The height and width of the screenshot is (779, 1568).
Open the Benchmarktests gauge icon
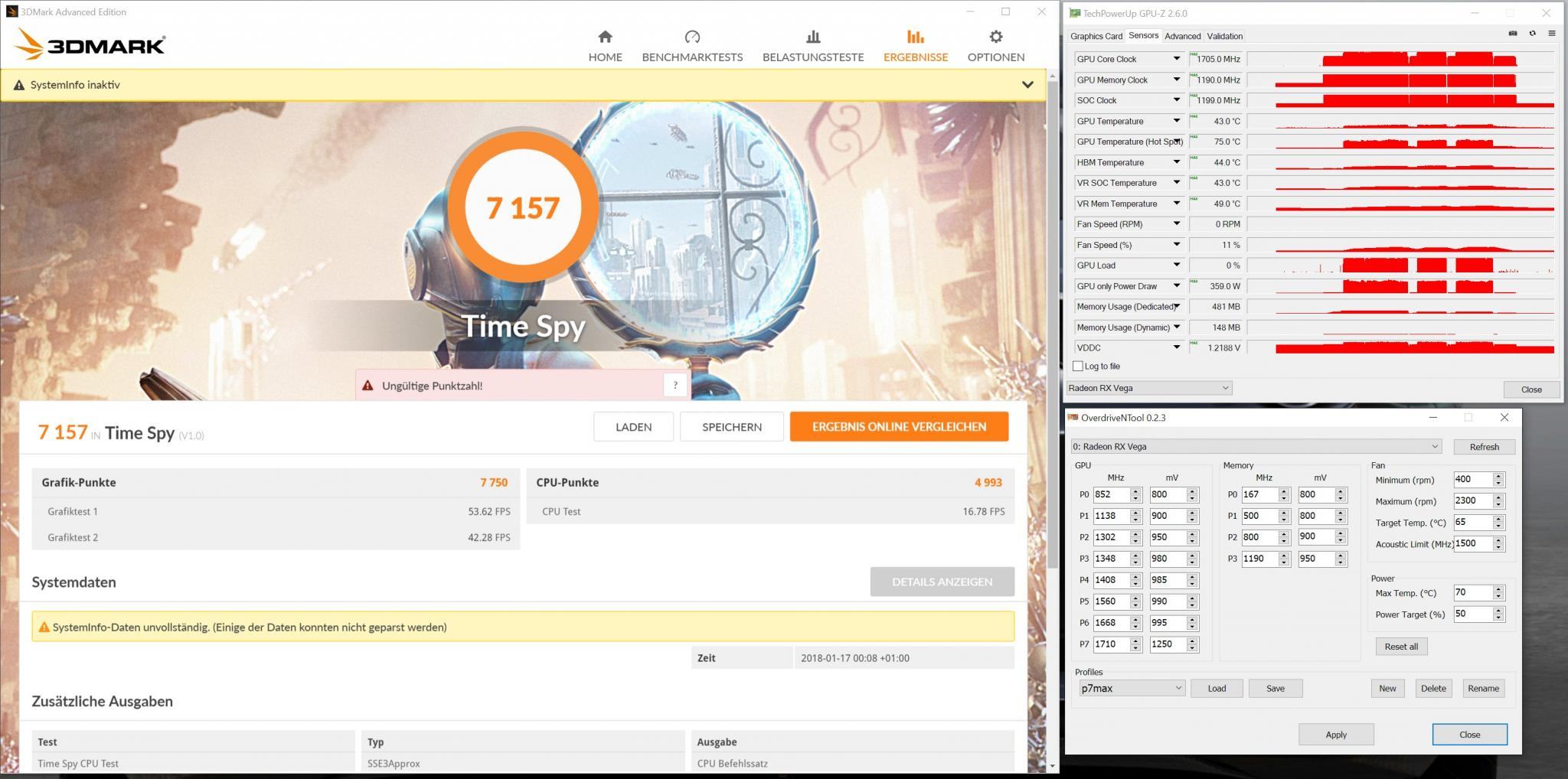pos(692,37)
